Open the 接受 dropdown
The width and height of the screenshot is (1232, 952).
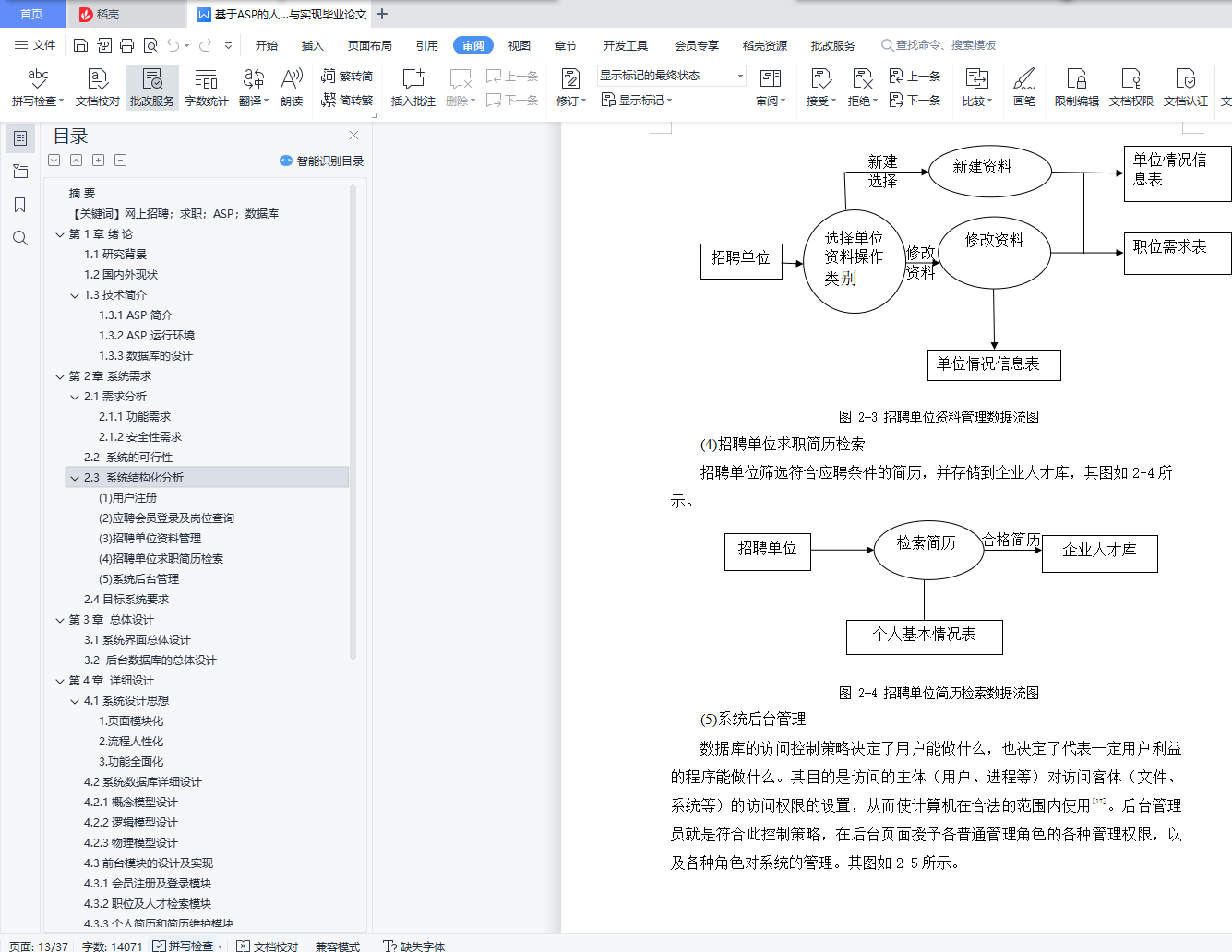[833, 101]
